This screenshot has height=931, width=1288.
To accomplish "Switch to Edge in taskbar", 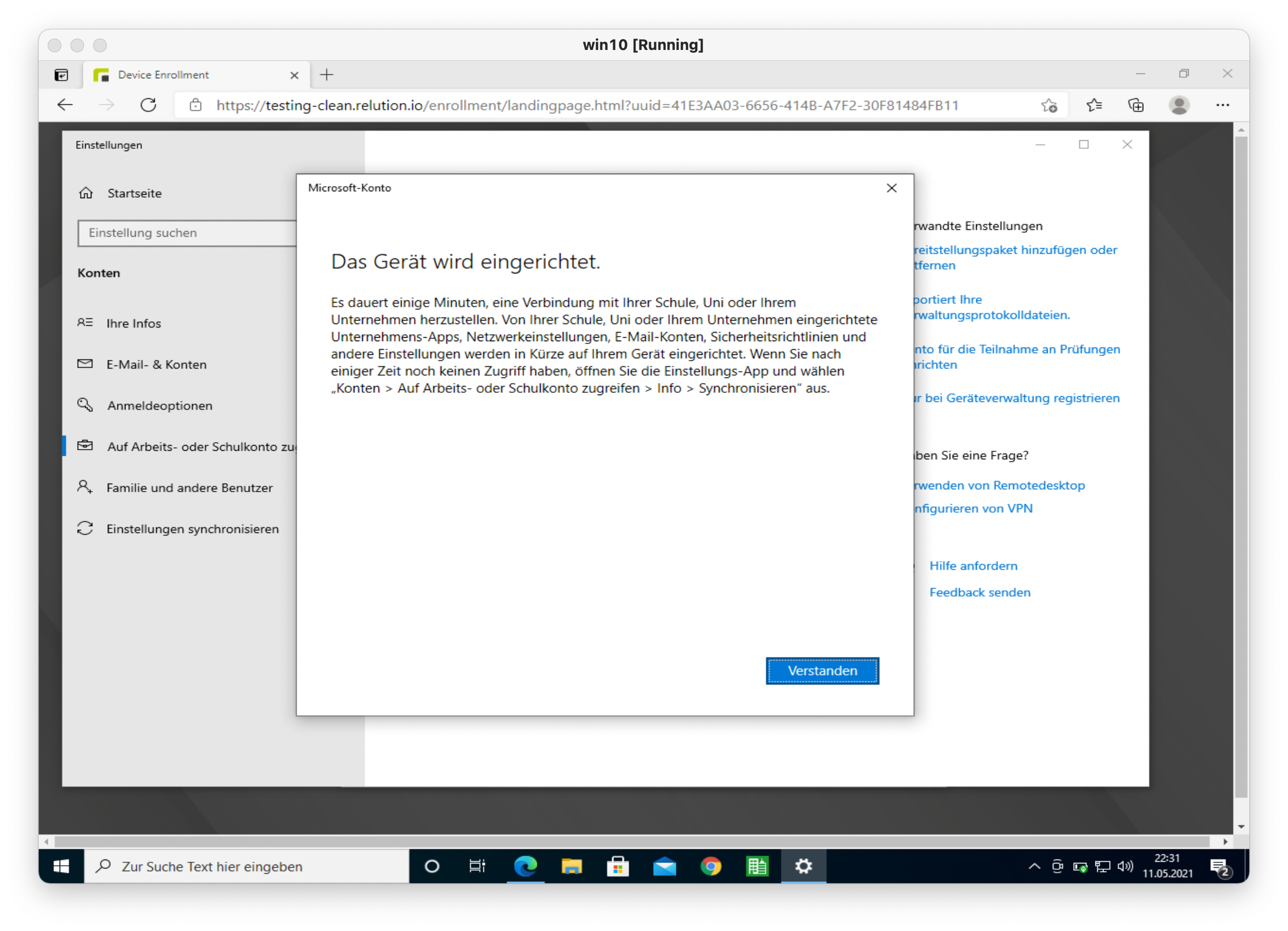I will tap(525, 866).
